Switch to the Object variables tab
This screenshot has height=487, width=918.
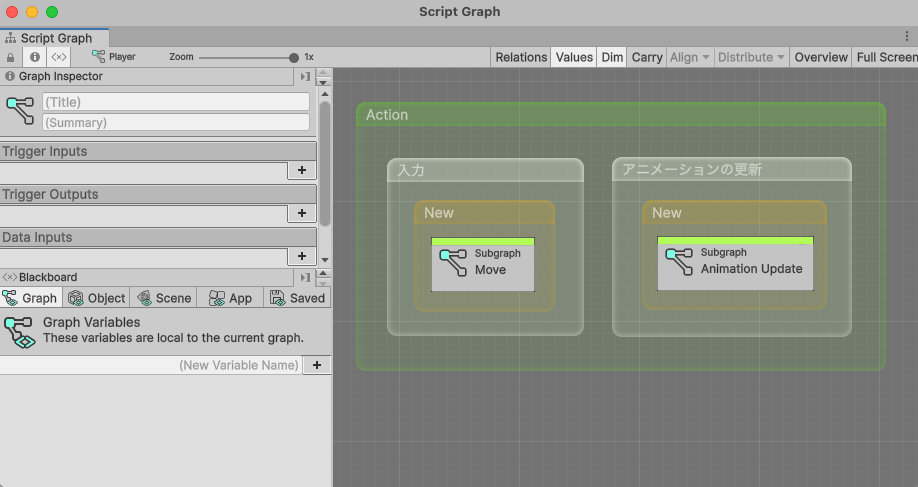[x=97, y=298]
